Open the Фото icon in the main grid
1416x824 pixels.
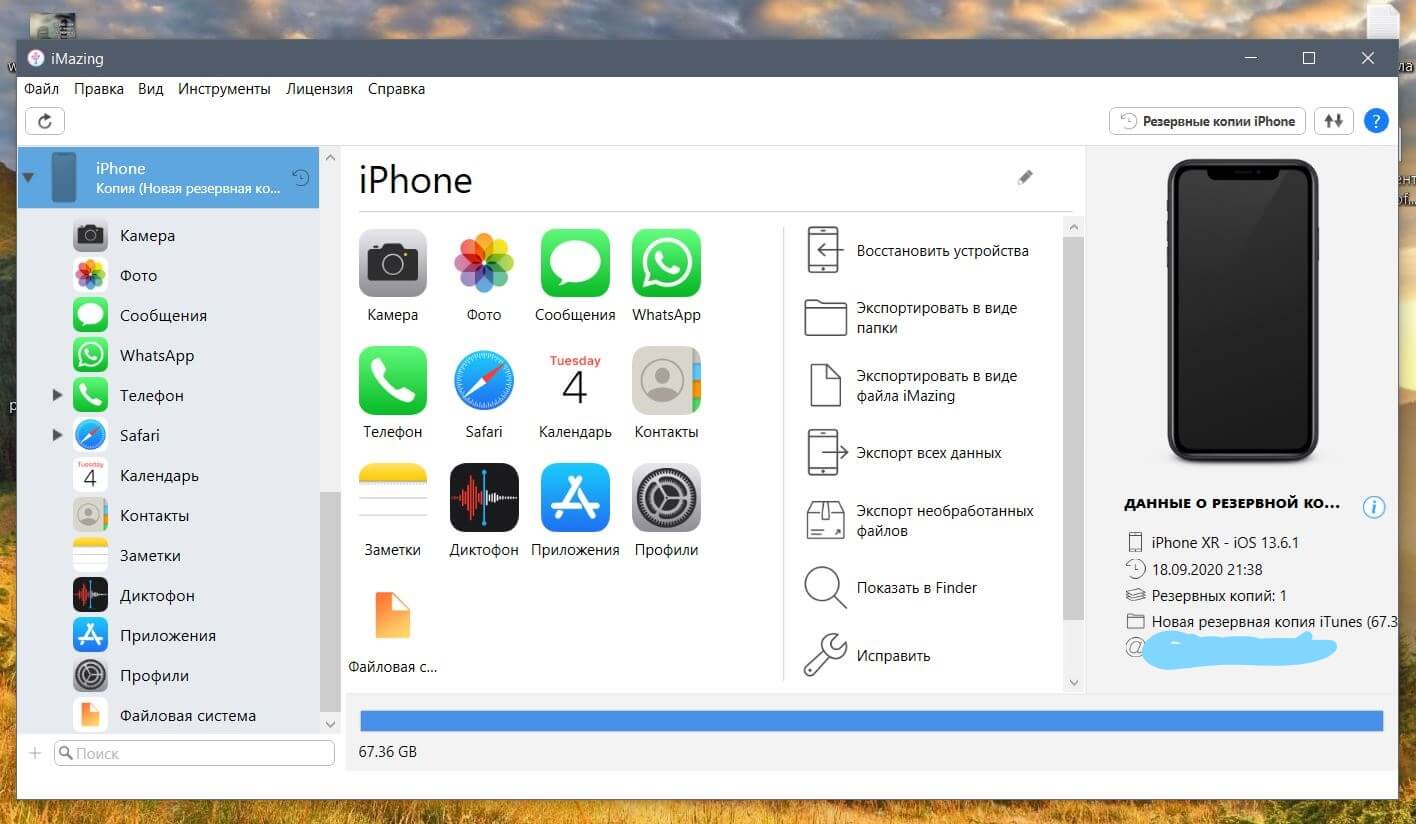(x=484, y=263)
